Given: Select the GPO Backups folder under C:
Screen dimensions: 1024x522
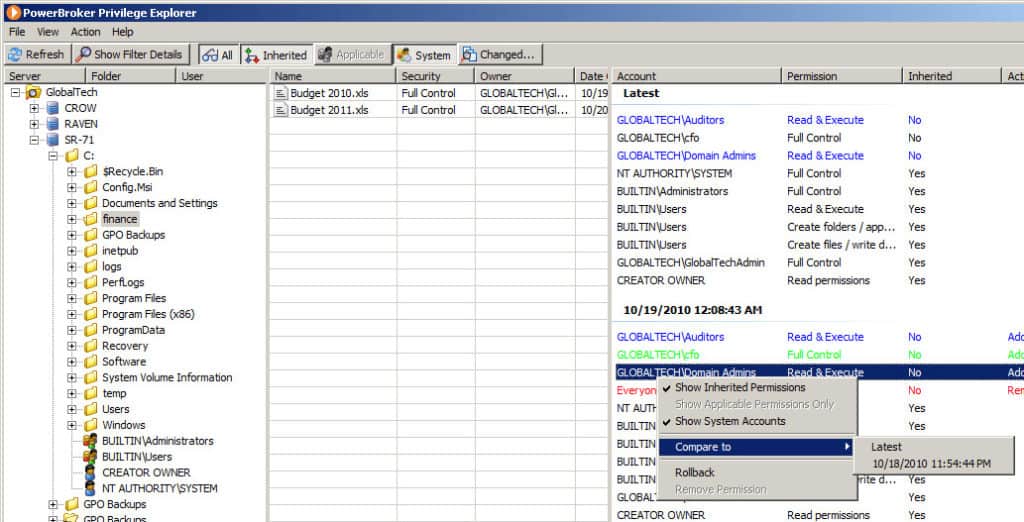Looking at the screenshot, I should [x=133, y=235].
